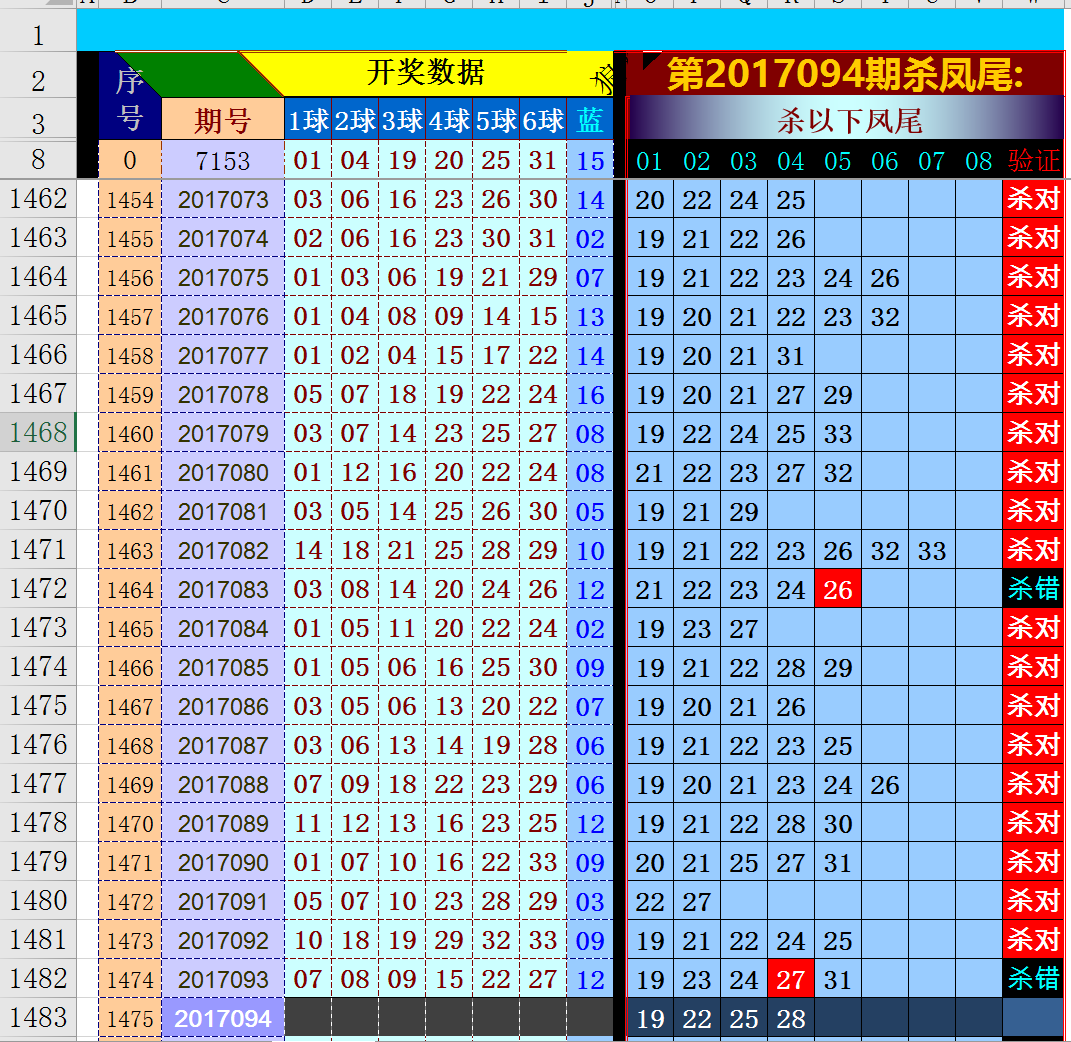This screenshot has width=1071, height=1042.
Task: Select row header 1483
Action: point(38,1017)
